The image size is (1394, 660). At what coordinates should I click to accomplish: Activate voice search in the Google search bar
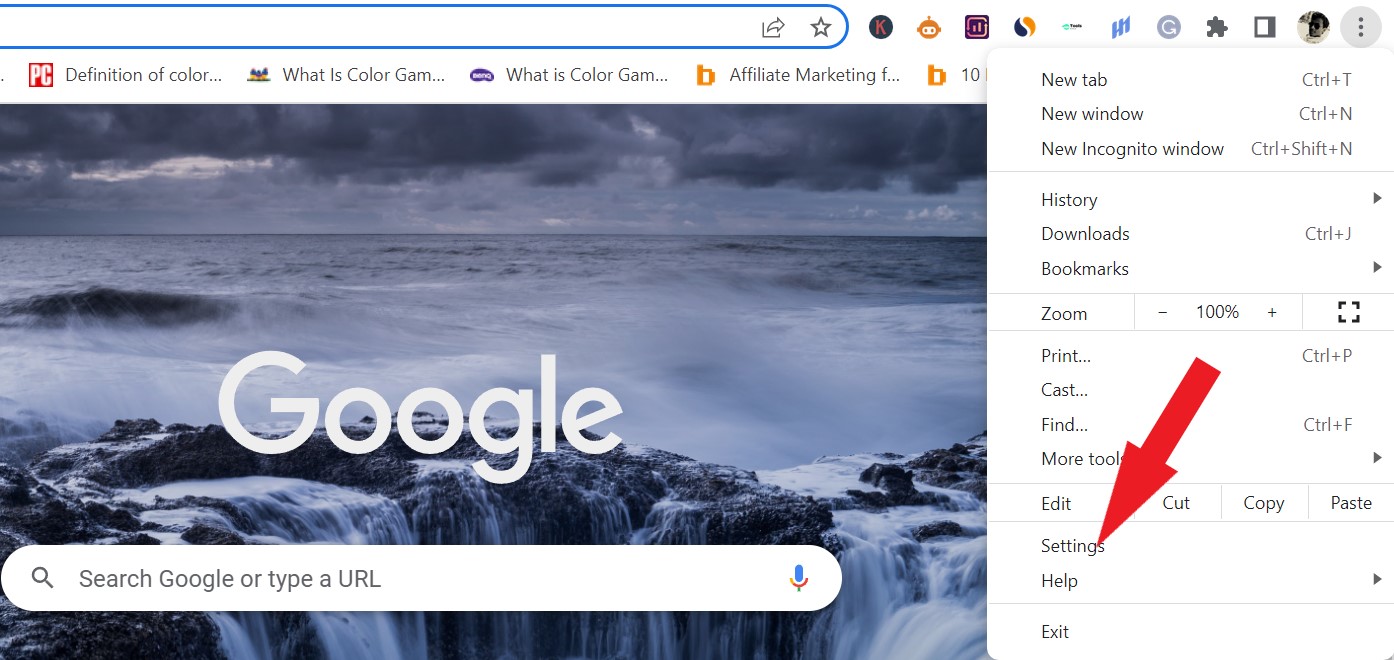798,578
